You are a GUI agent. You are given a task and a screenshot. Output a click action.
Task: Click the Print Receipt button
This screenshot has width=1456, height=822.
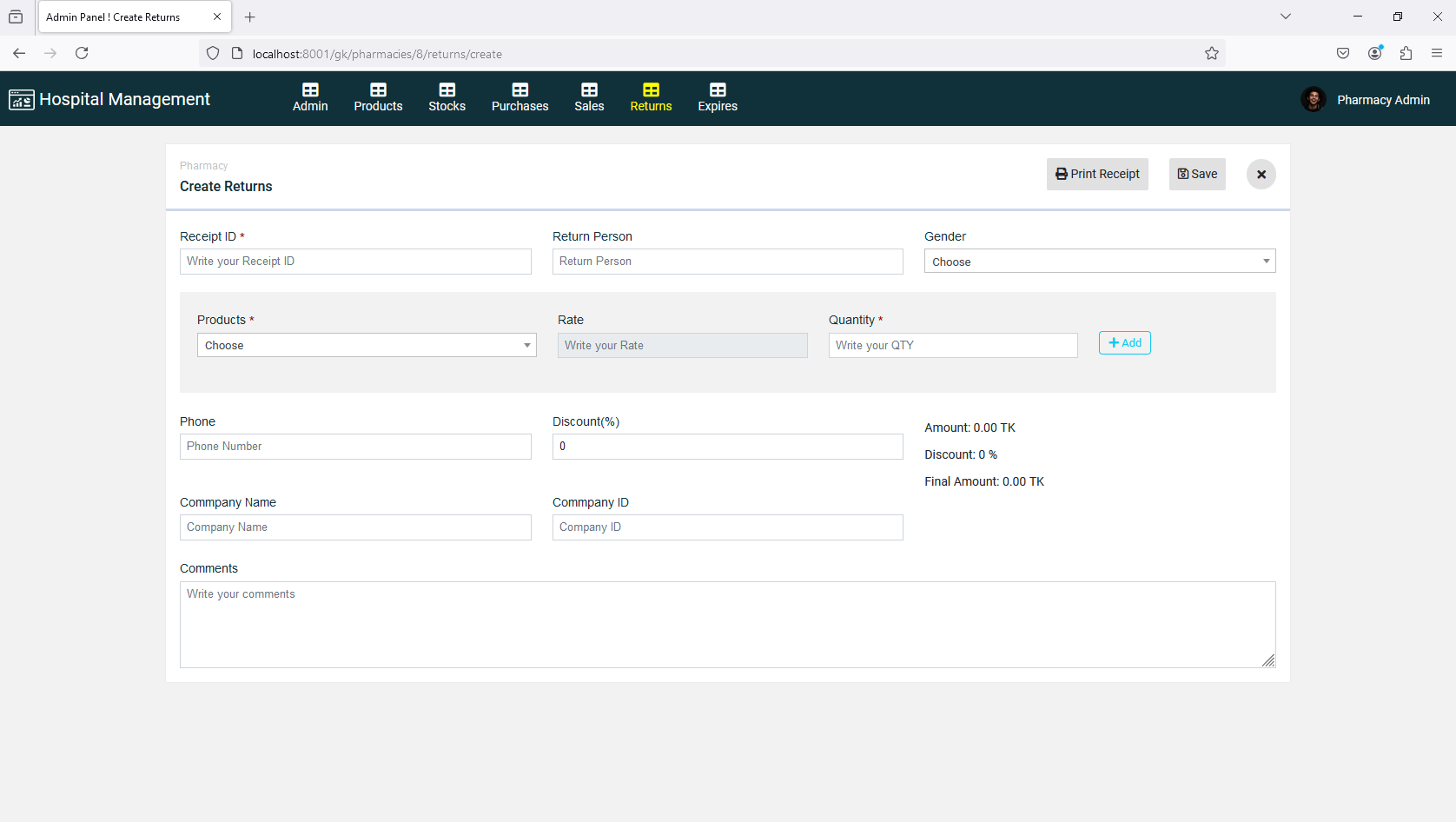[1097, 174]
